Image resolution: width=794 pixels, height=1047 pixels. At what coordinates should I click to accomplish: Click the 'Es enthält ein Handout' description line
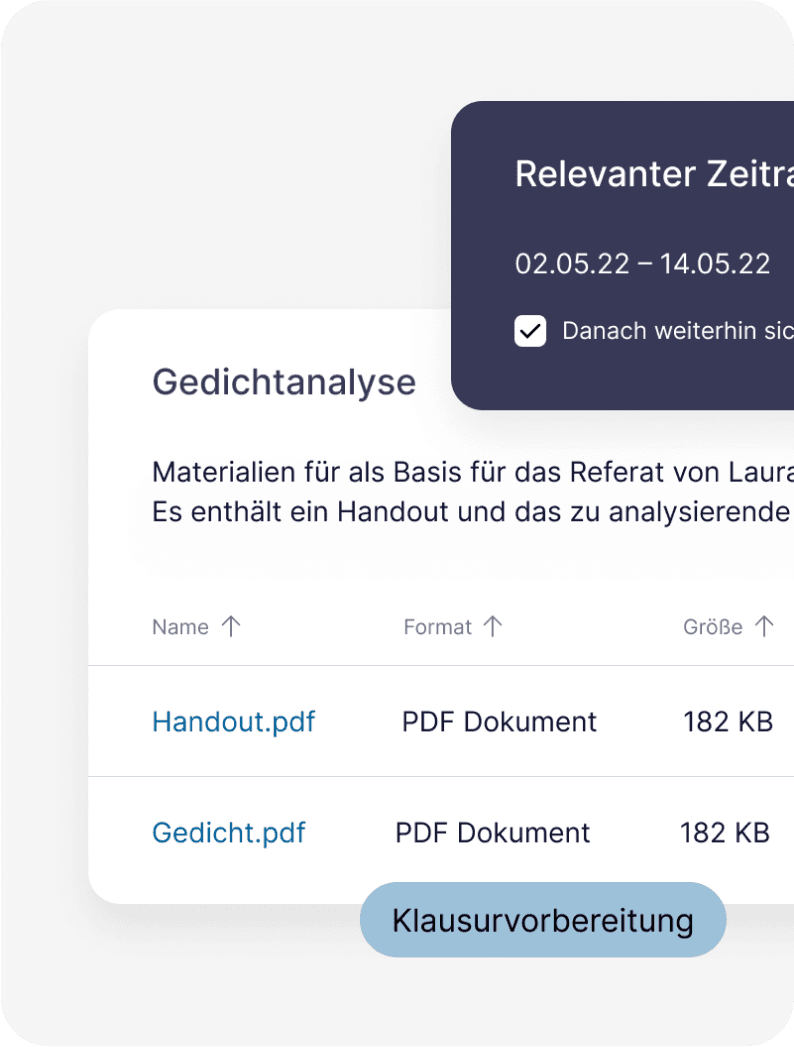(x=472, y=511)
